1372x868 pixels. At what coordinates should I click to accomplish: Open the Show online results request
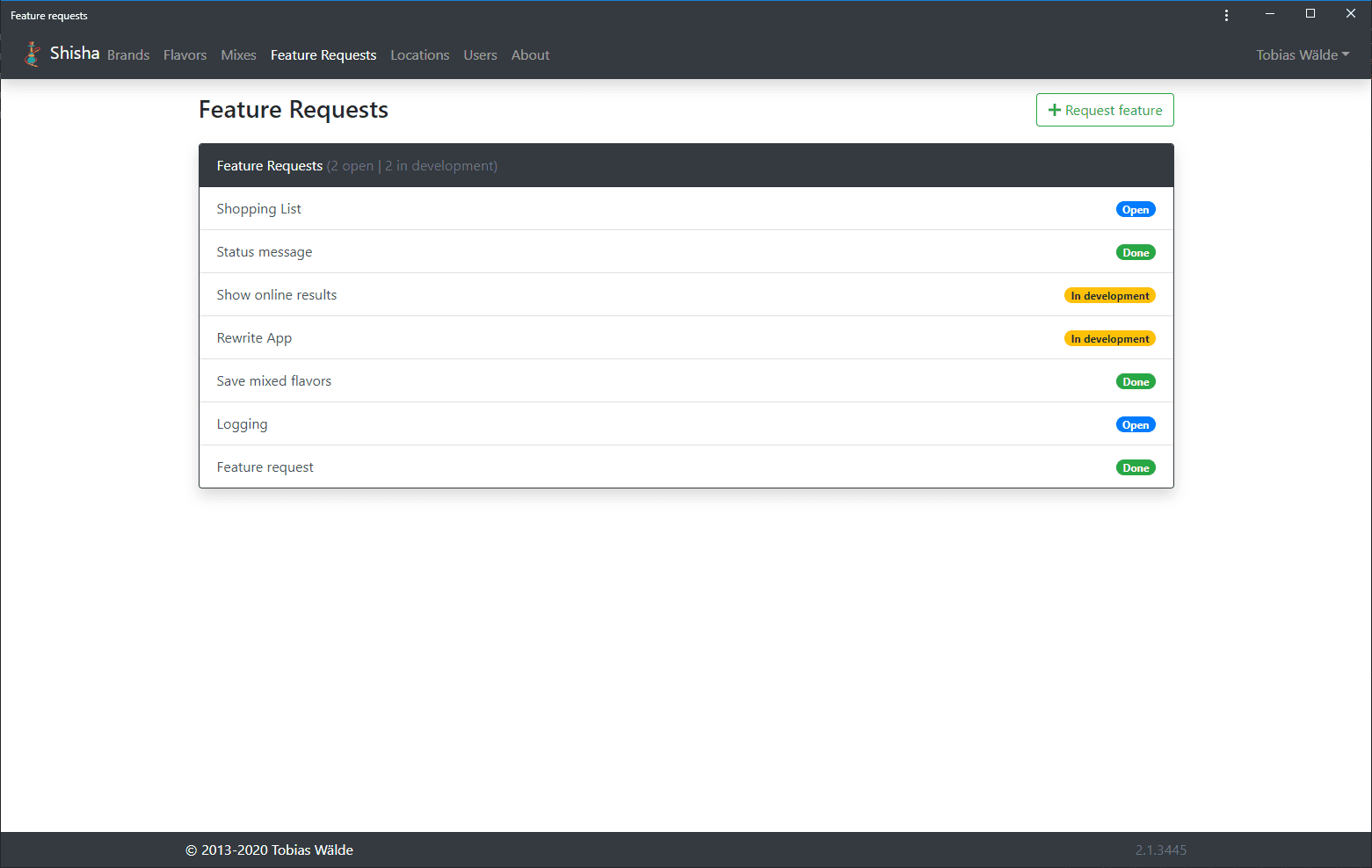pyautogui.click(x=686, y=295)
